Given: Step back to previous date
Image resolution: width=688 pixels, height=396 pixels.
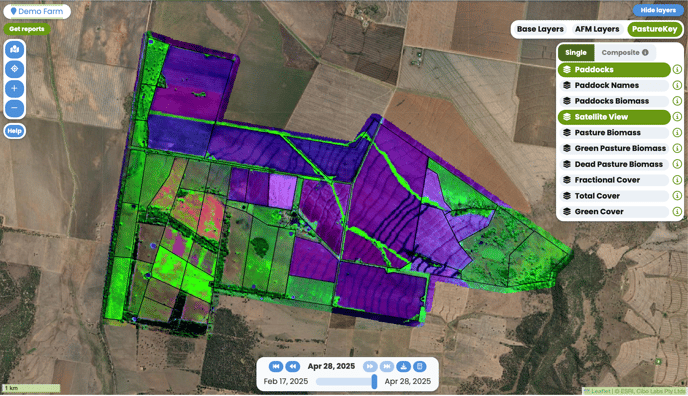Looking at the screenshot, I should point(293,366).
